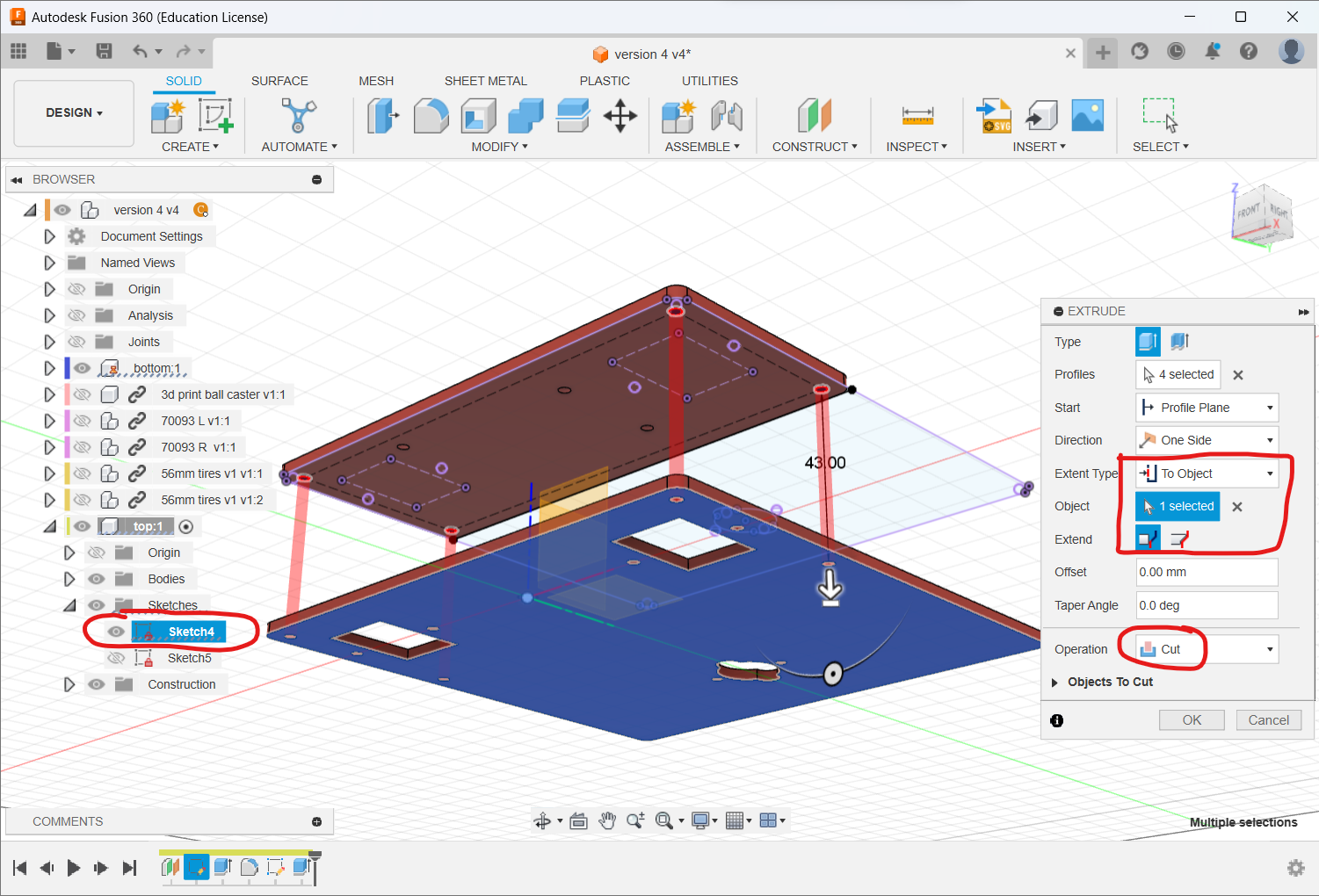Click the Insert SVG icon
This screenshot has height=896, width=1319.
pos(994,115)
